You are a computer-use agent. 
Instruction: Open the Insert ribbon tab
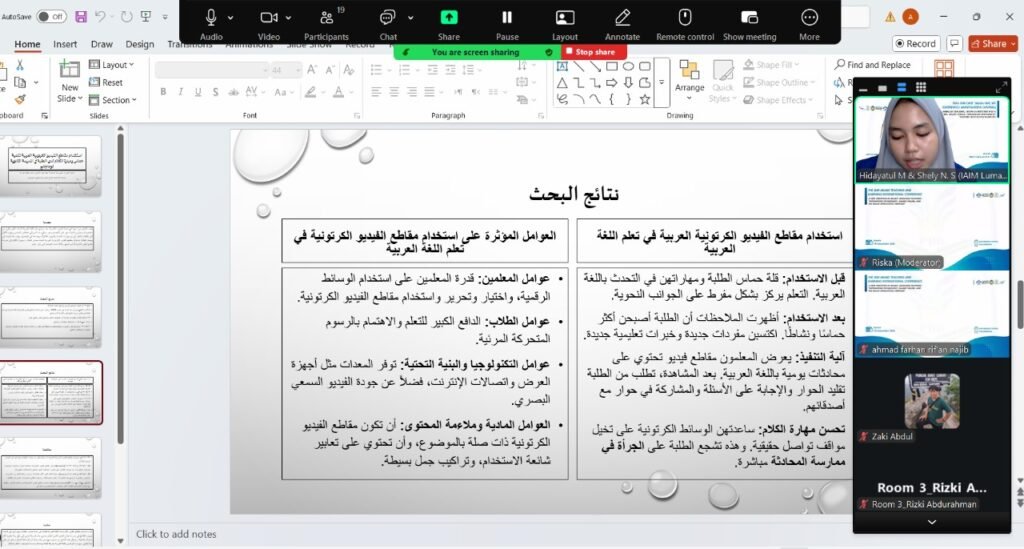65,44
